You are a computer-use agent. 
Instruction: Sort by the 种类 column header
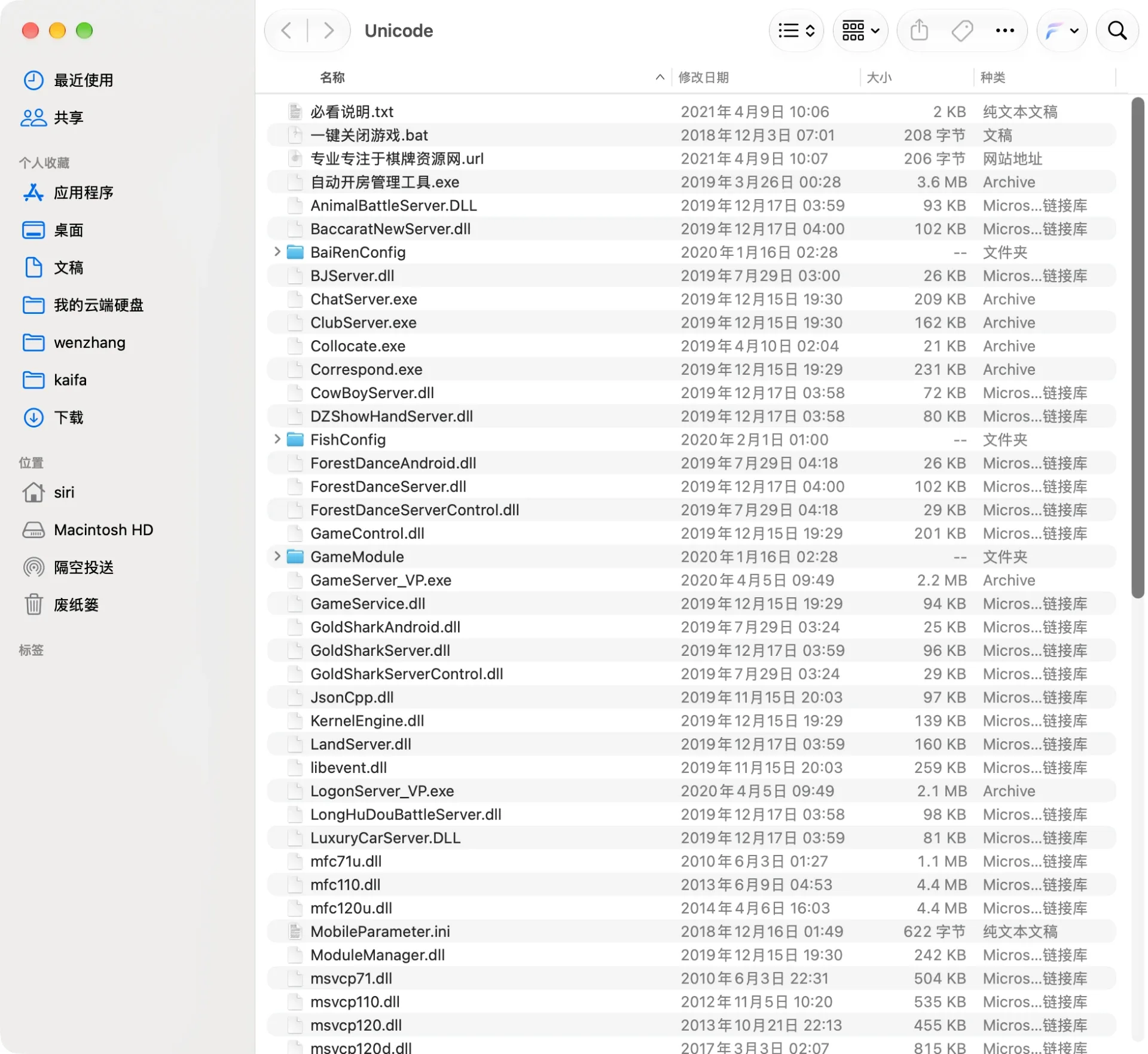coord(993,77)
